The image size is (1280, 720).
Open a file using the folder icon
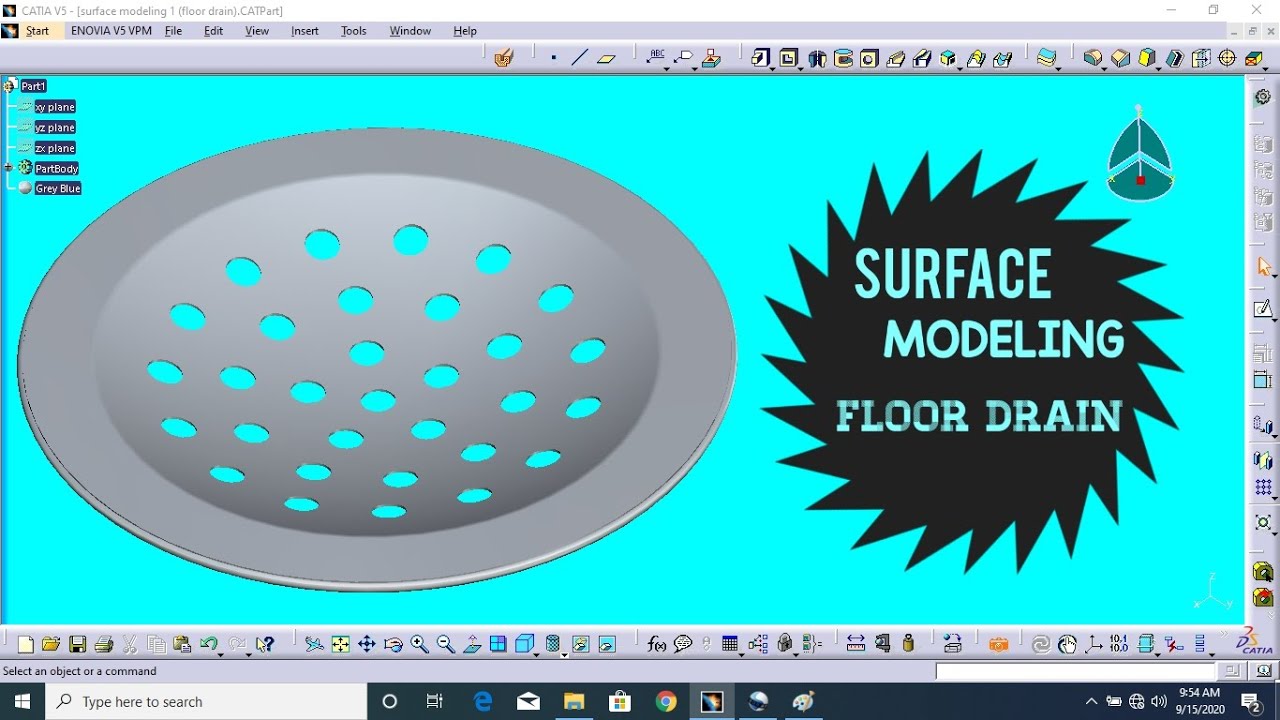51,644
